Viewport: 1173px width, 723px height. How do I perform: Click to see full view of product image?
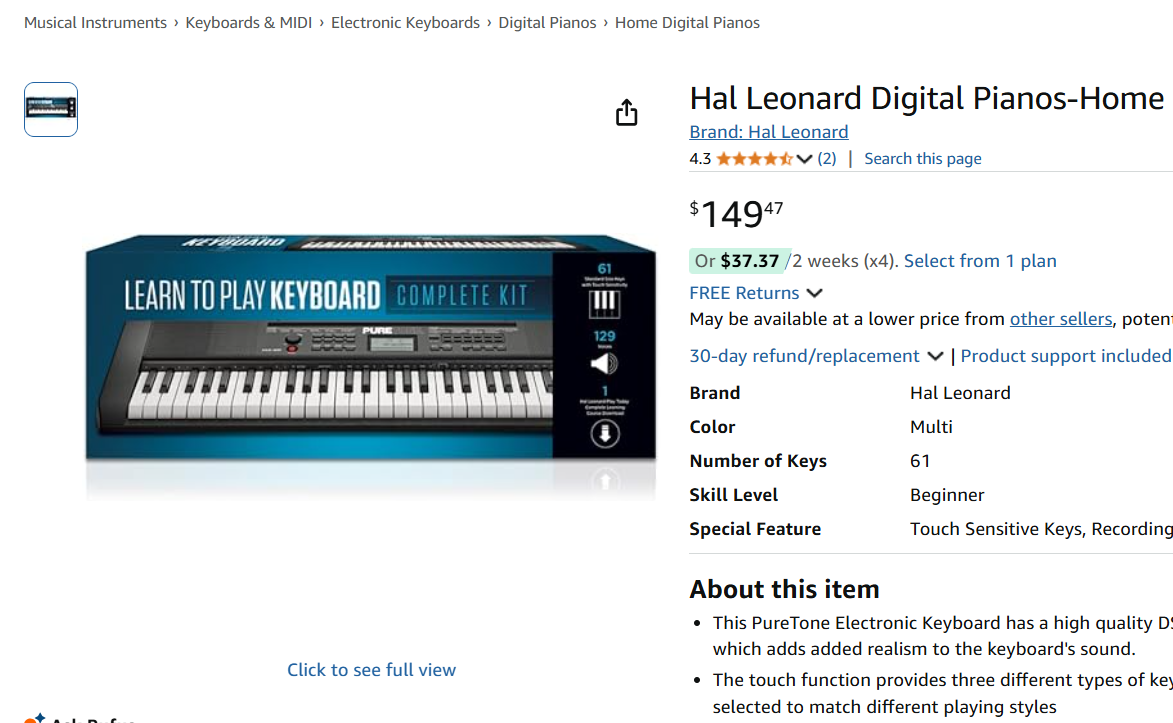click(x=371, y=669)
